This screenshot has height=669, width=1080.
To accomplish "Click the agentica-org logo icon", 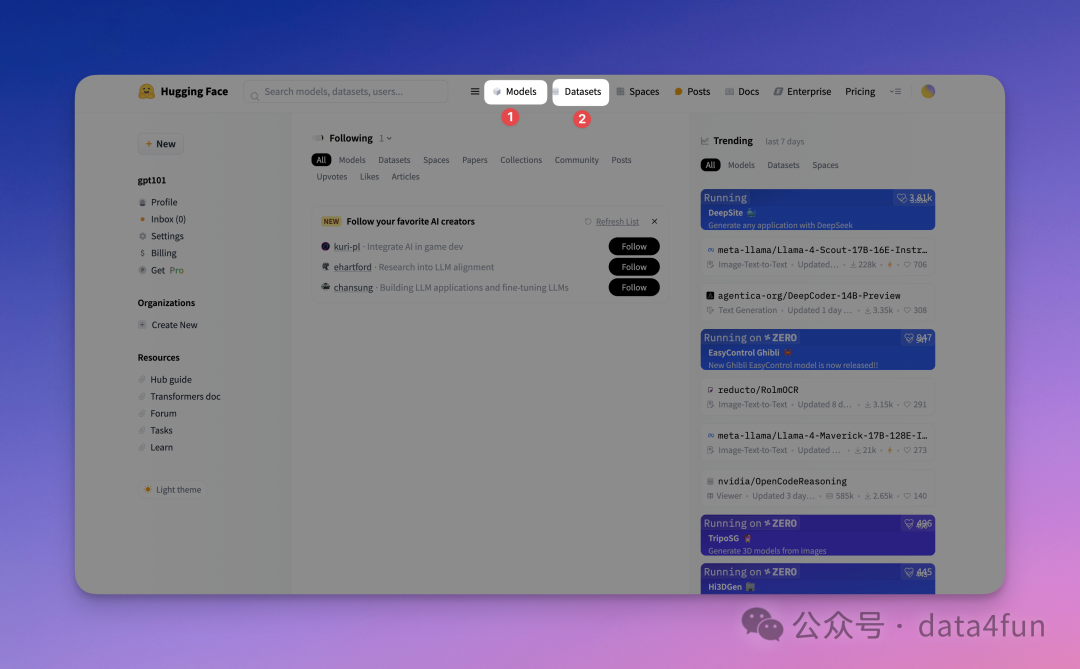I will pyautogui.click(x=710, y=296).
